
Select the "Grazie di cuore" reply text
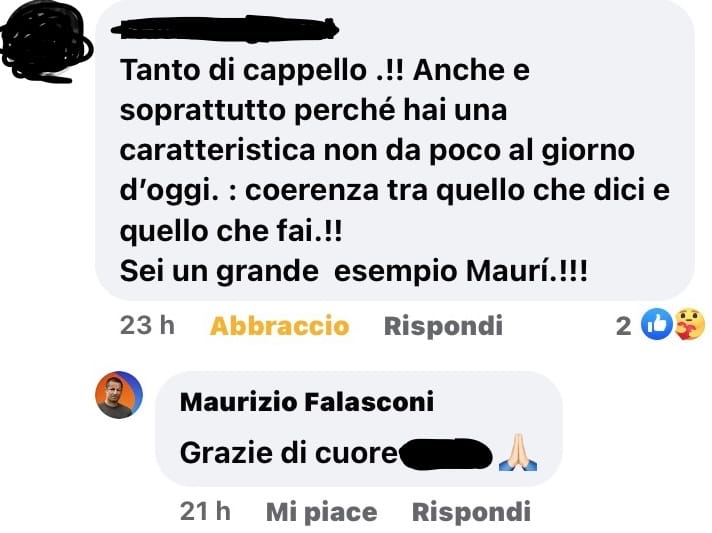point(288,453)
